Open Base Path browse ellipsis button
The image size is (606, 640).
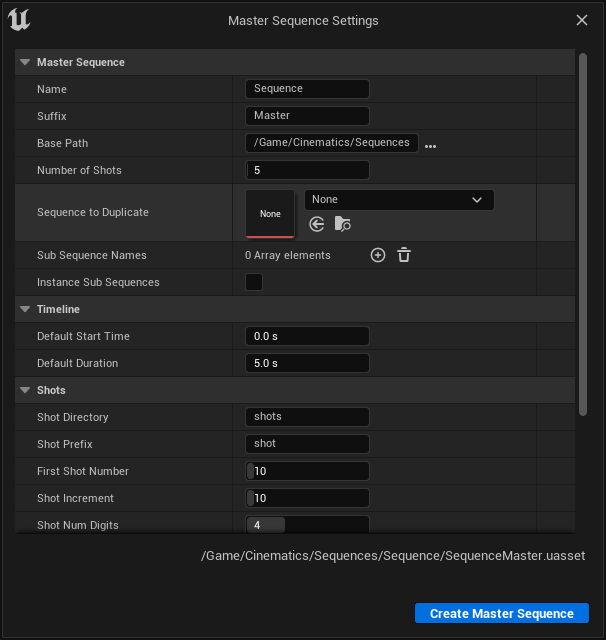click(x=431, y=146)
